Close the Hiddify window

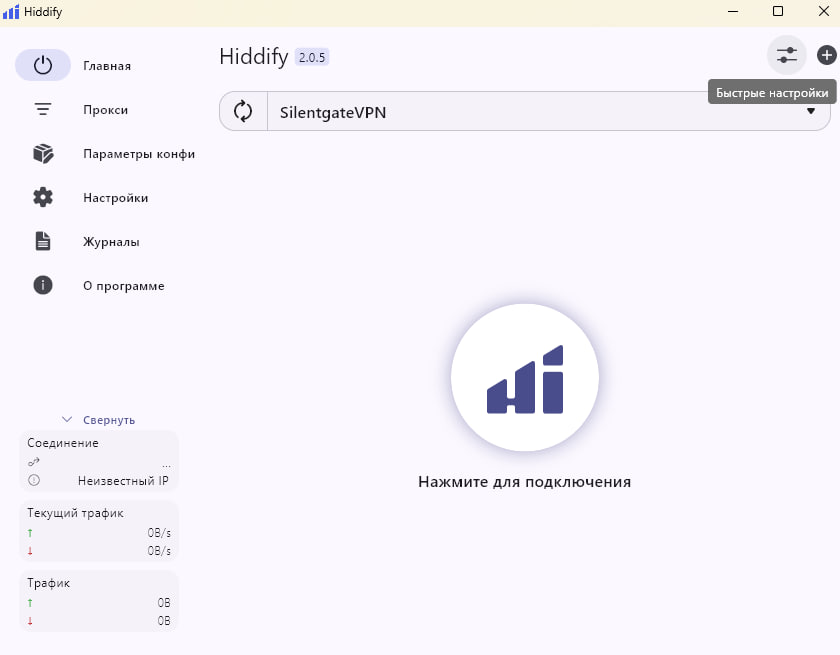pyautogui.click(x=824, y=11)
